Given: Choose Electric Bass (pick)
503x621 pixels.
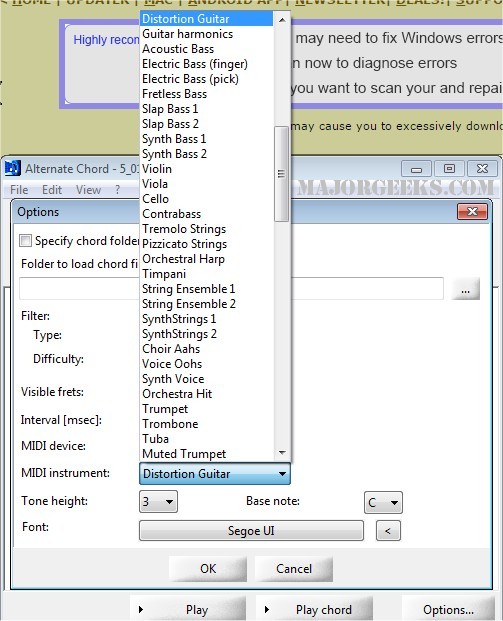Looking at the screenshot, I should coord(207,79).
